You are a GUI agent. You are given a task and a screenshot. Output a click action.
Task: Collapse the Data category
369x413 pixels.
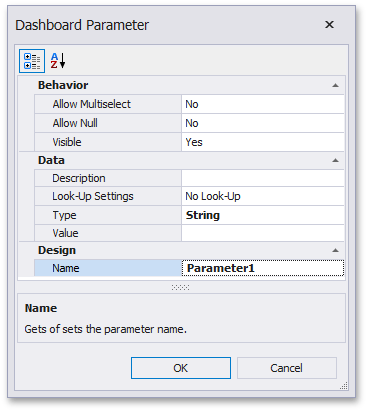coord(335,160)
